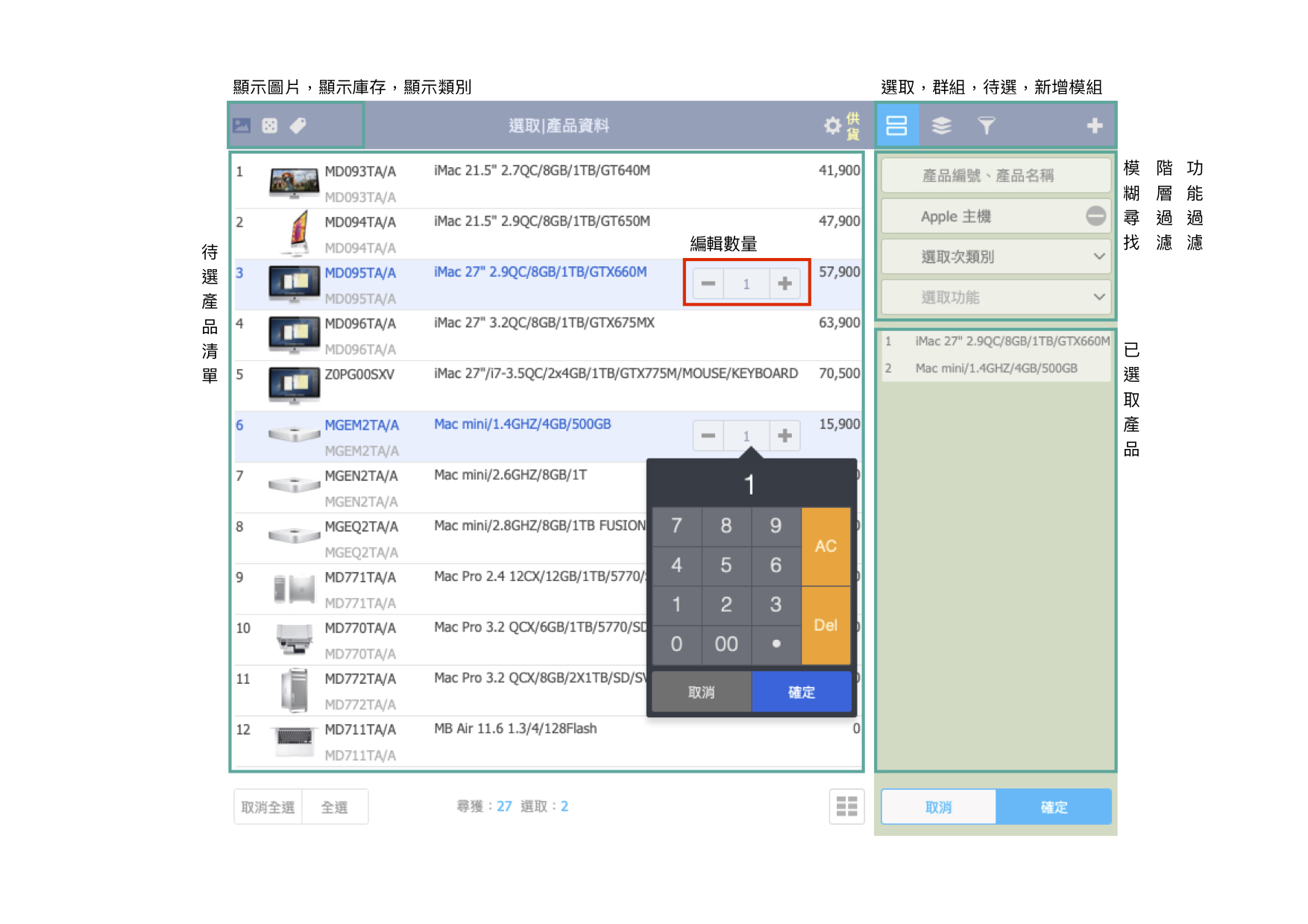Viewport: 1308px width, 924px height.
Task: Select product row MD096TA/A
Action: [548, 335]
